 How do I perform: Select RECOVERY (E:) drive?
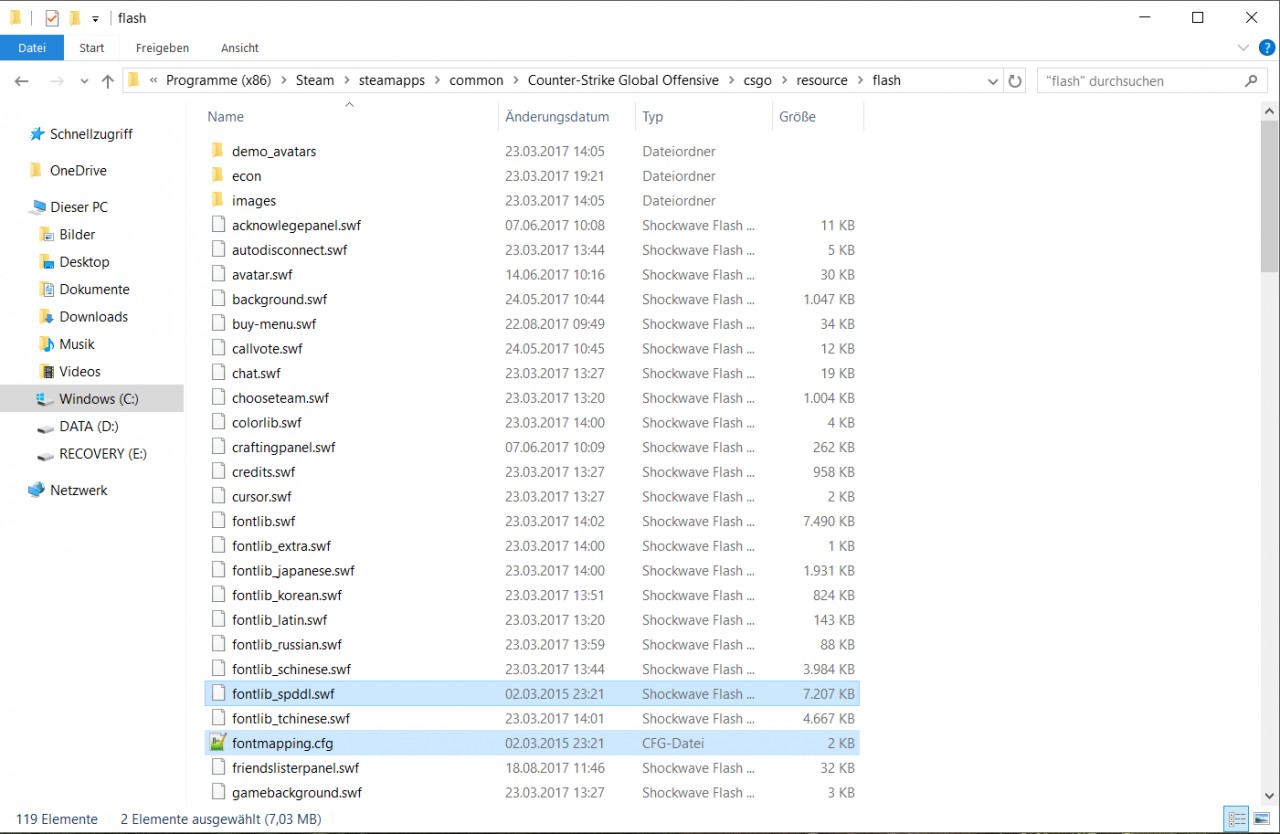coord(102,453)
